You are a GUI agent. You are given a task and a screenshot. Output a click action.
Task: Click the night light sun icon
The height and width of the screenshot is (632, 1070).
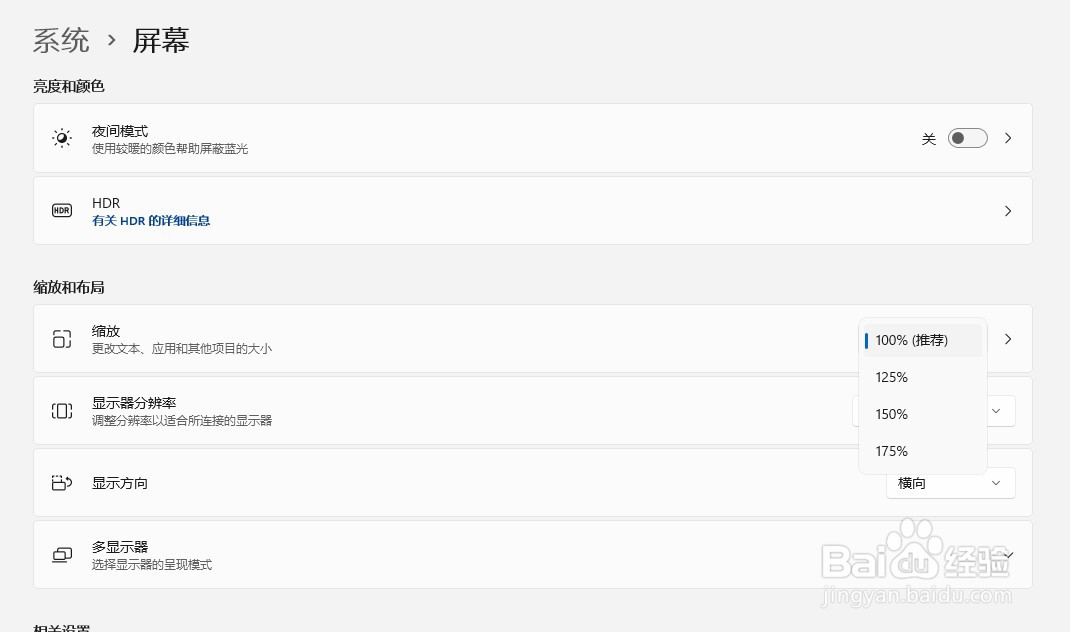click(61, 138)
